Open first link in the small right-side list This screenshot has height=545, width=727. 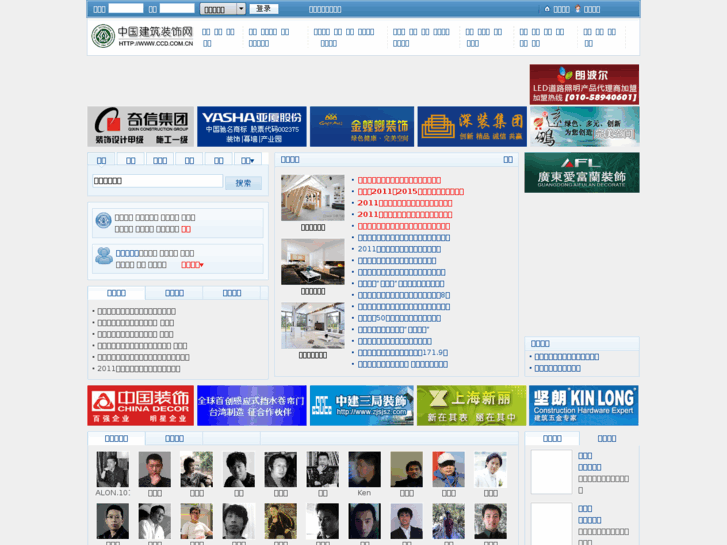click(x=567, y=357)
